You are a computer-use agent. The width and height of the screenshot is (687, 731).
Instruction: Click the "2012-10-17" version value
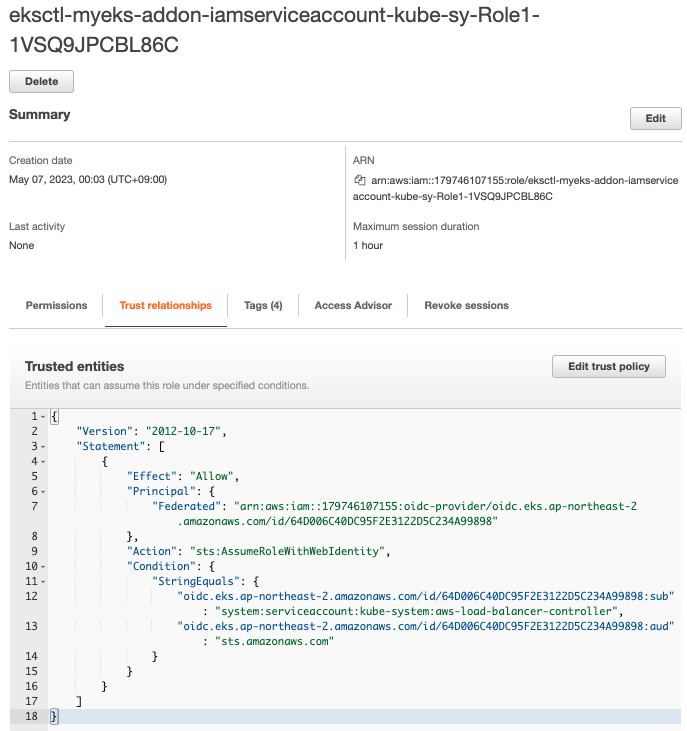(183, 431)
